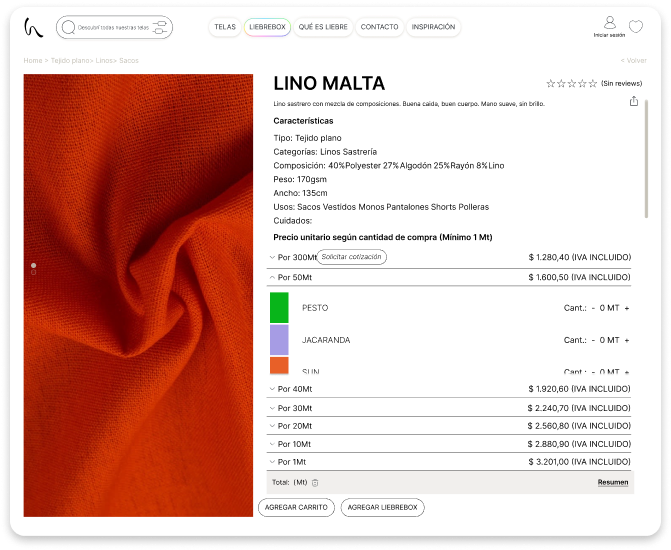671x550 pixels.
Task: Expand the Por 1Mt price tier
Action: (273, 462)
